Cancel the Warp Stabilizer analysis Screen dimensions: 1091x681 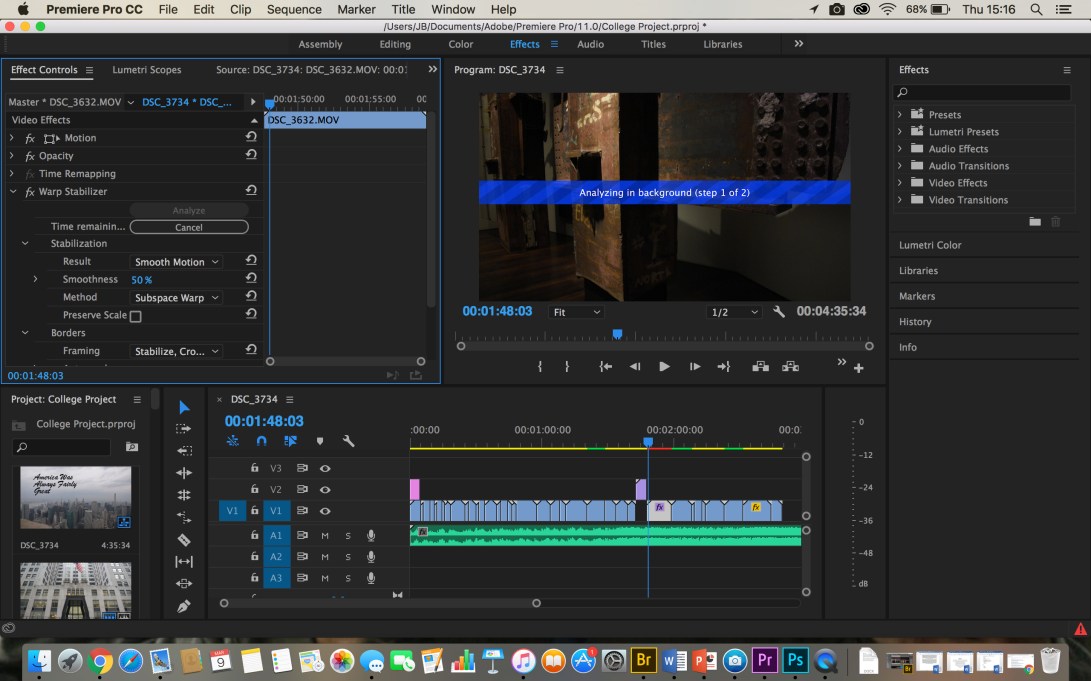pyautogui.click(x=189, y=227)
